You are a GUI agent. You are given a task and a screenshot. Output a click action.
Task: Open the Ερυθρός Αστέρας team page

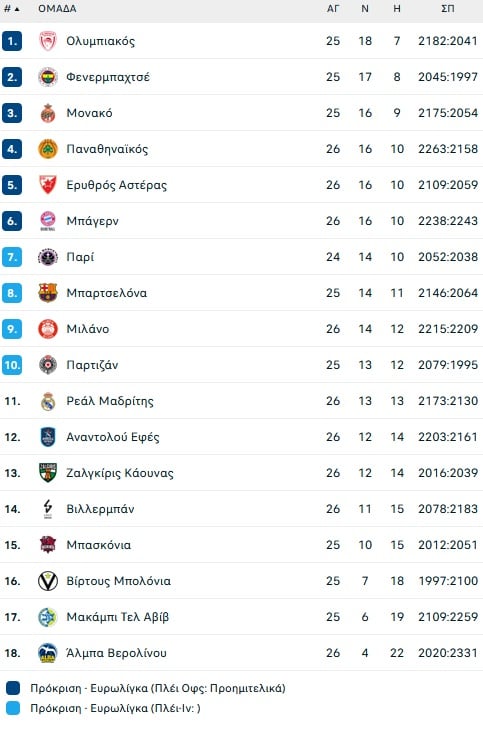[x=116, y=185]
